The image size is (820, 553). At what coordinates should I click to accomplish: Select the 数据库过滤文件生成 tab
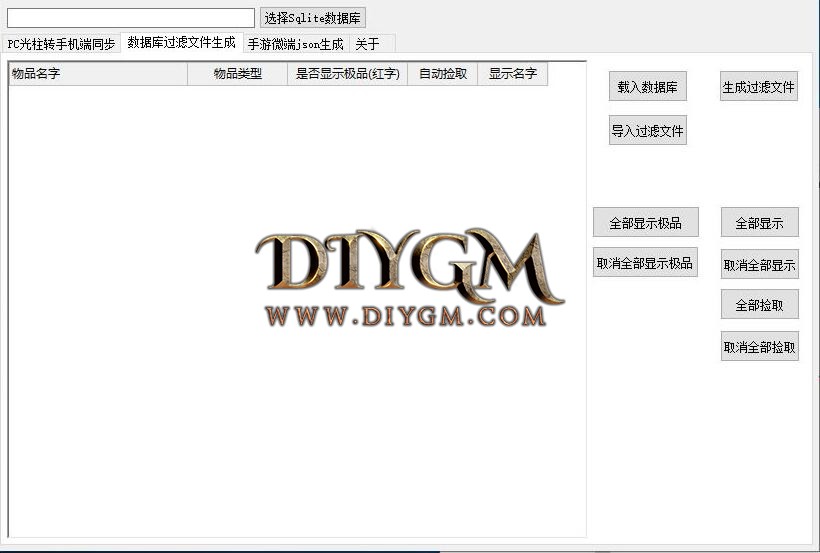(x=181, y=42)
